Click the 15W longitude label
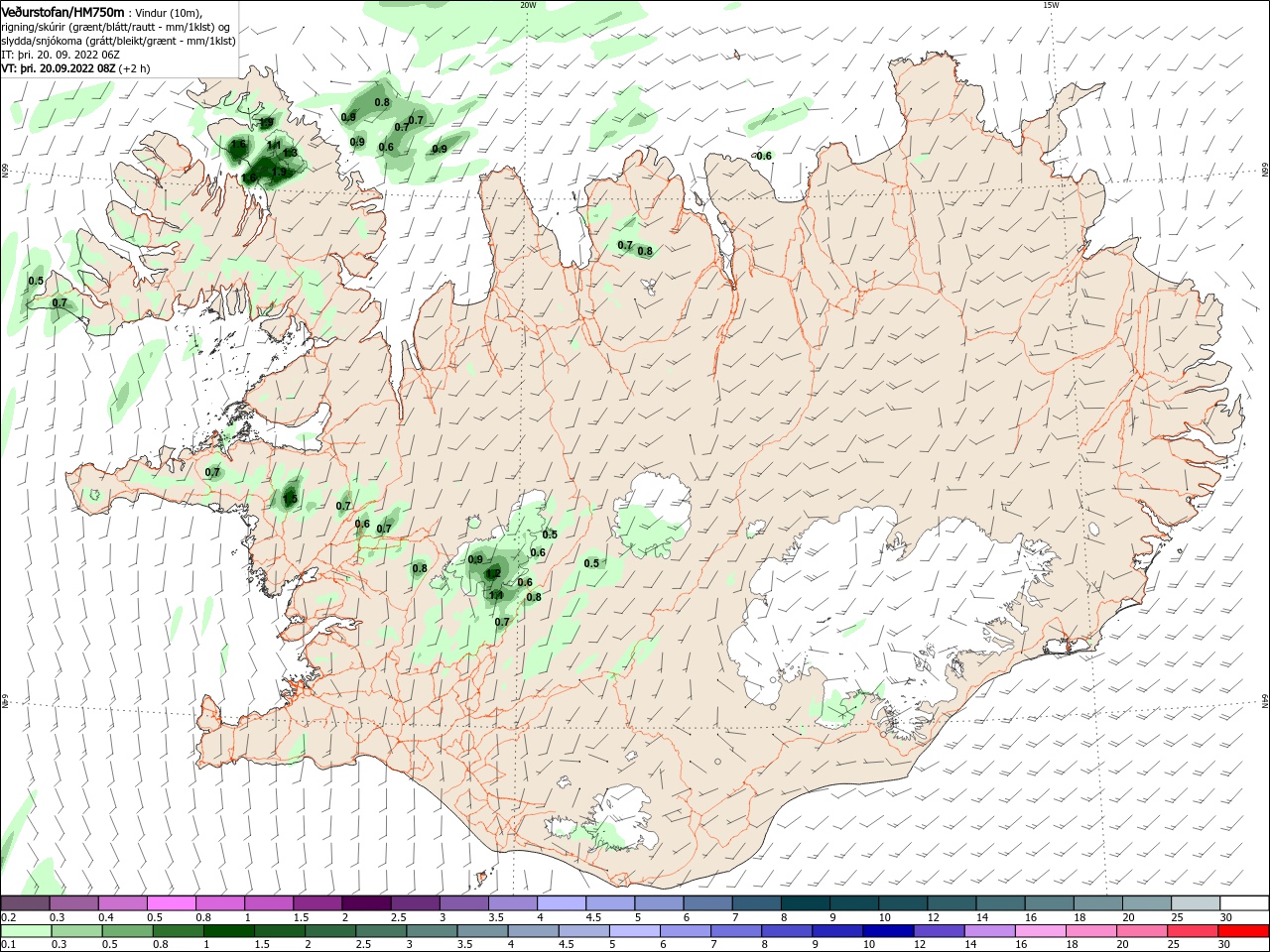 [x=1050, y=5]
